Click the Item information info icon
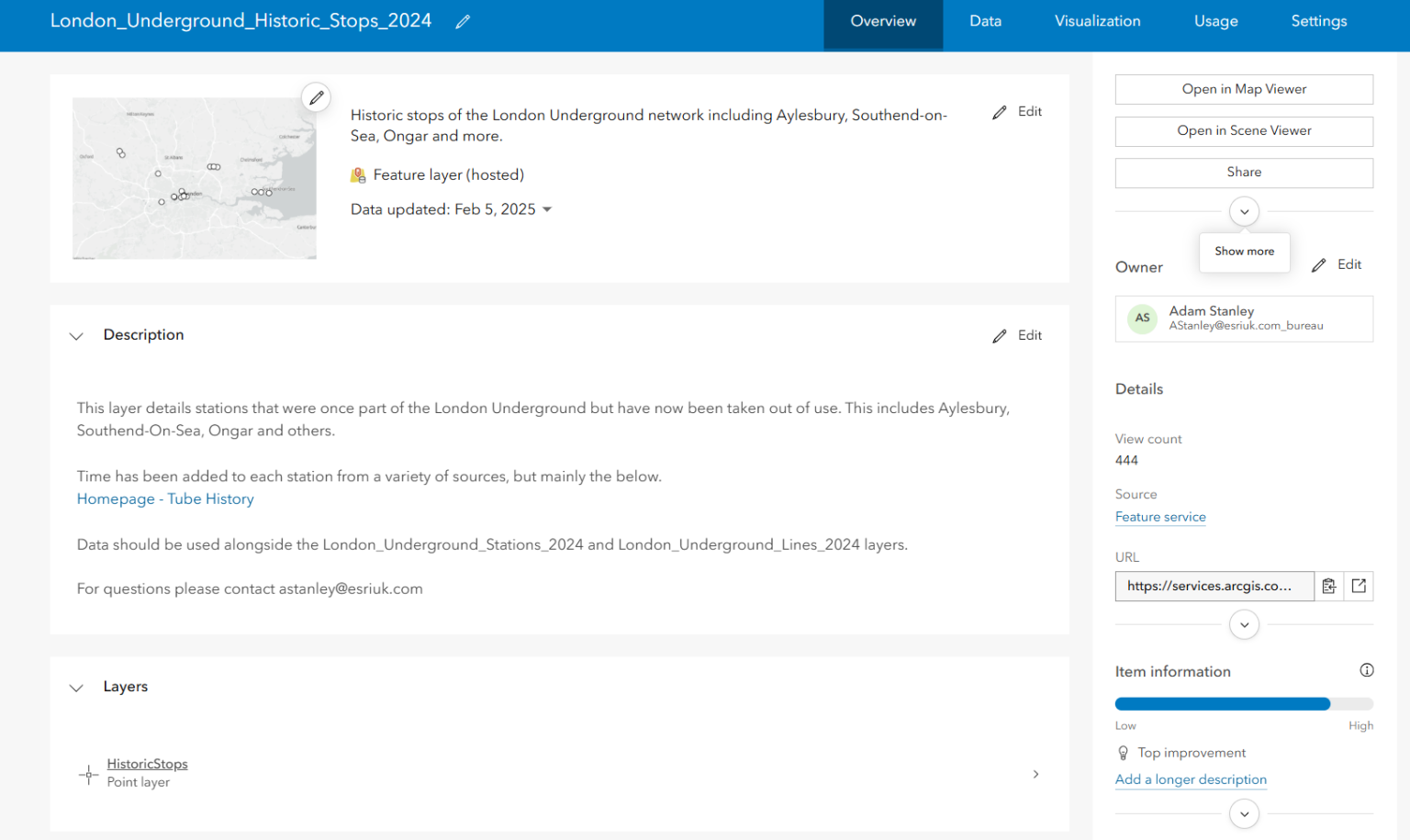 coord(1367,670)
